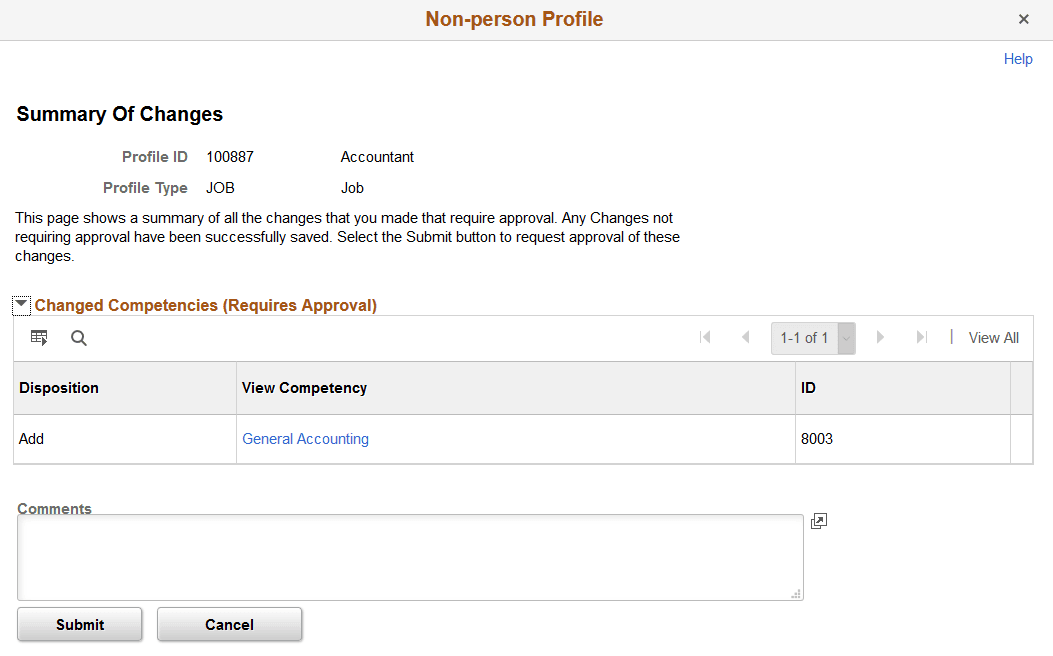Show all rows with View All
The image size is (1053, 656).
click(x=993, y=338)
